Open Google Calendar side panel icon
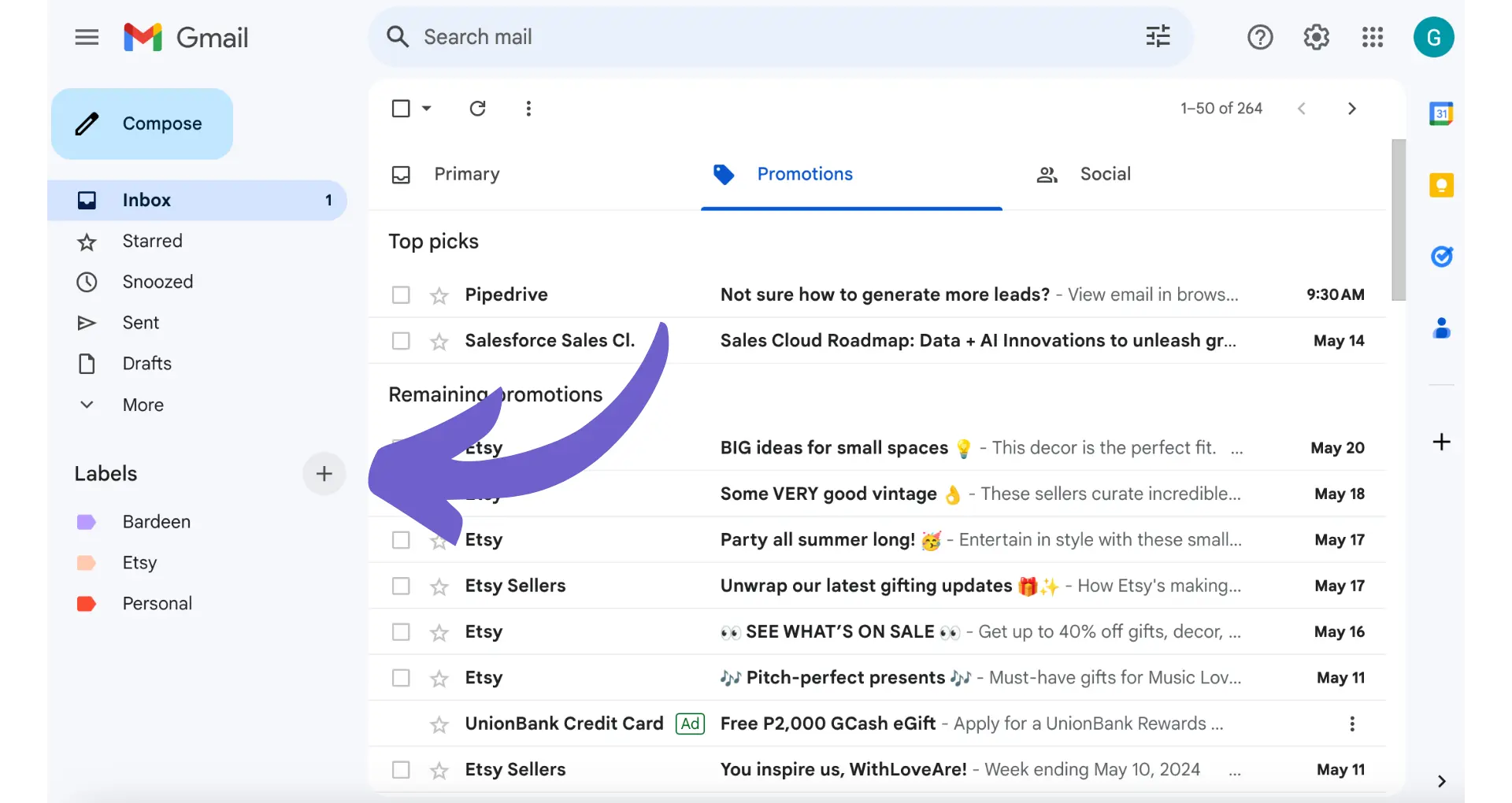1512x803 pixels. click(x=1441, y=113)
